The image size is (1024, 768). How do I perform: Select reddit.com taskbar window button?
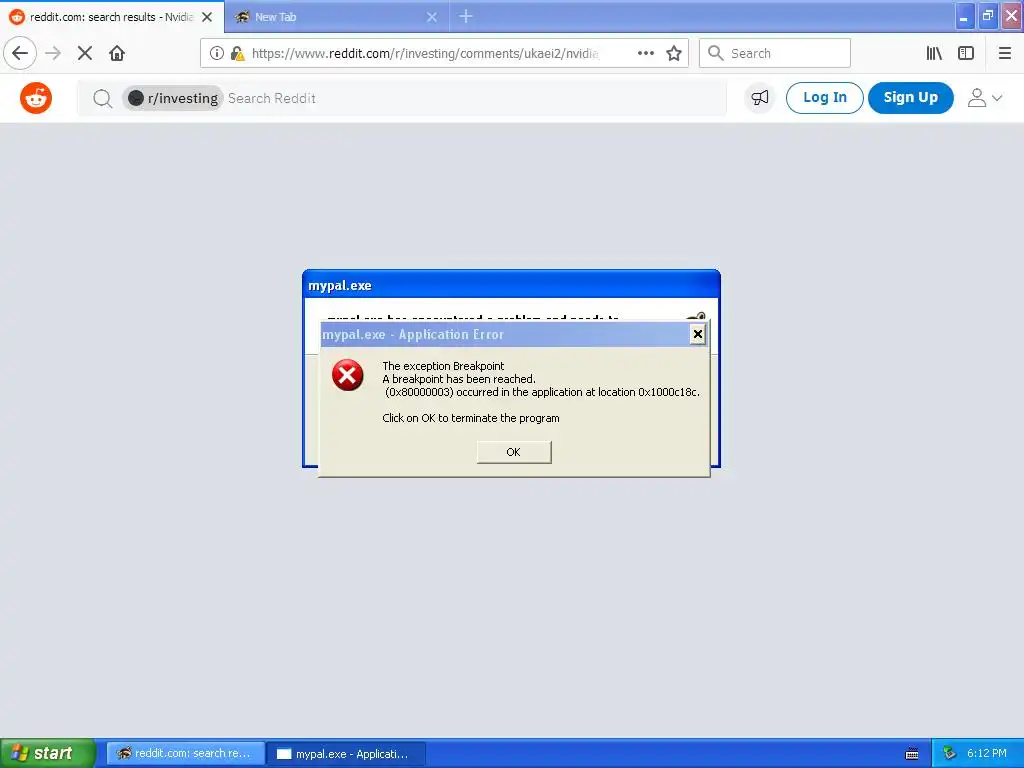coord(186,754)
